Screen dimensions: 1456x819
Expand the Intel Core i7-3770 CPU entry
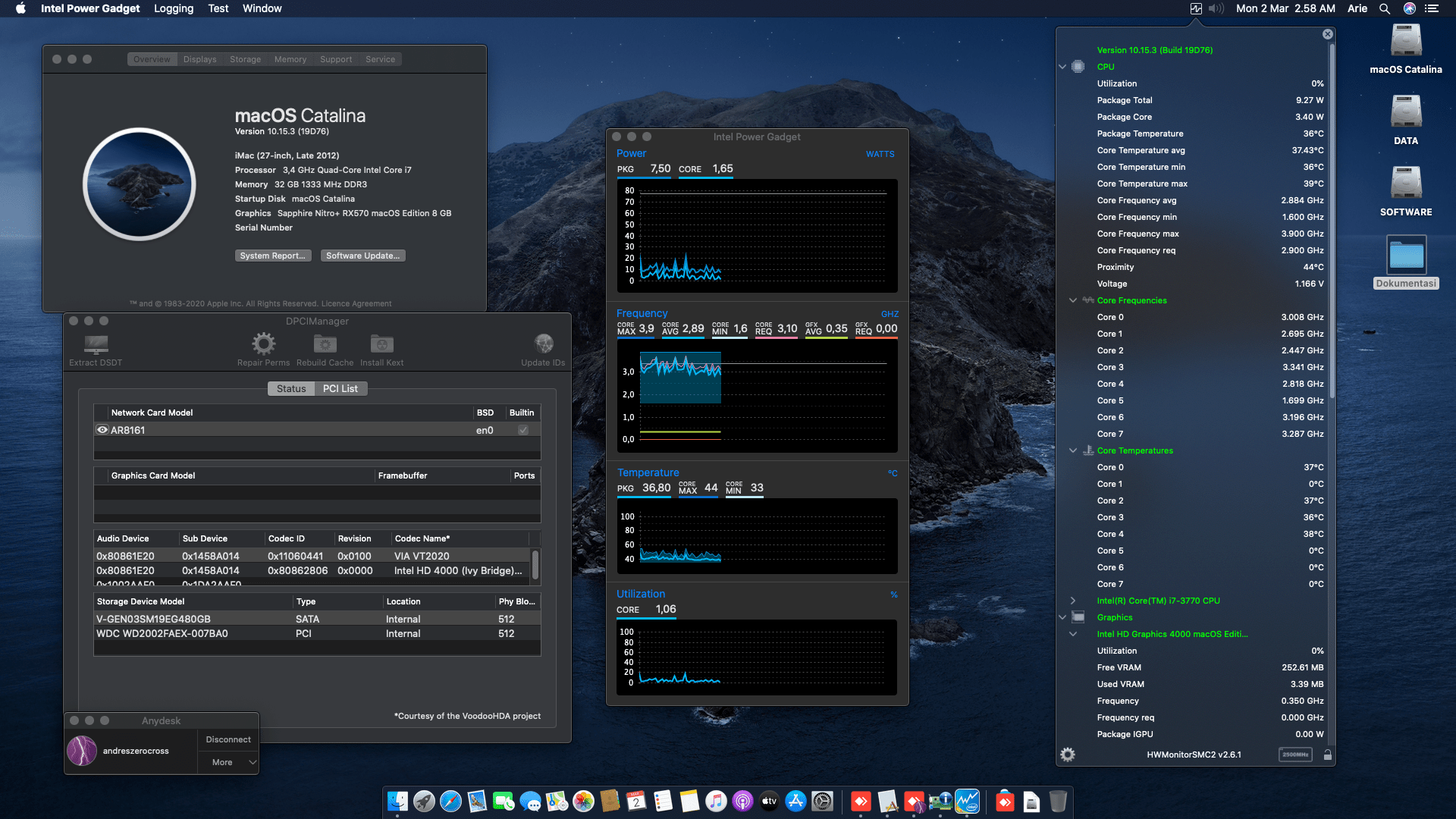click(x=1072, y=600)
